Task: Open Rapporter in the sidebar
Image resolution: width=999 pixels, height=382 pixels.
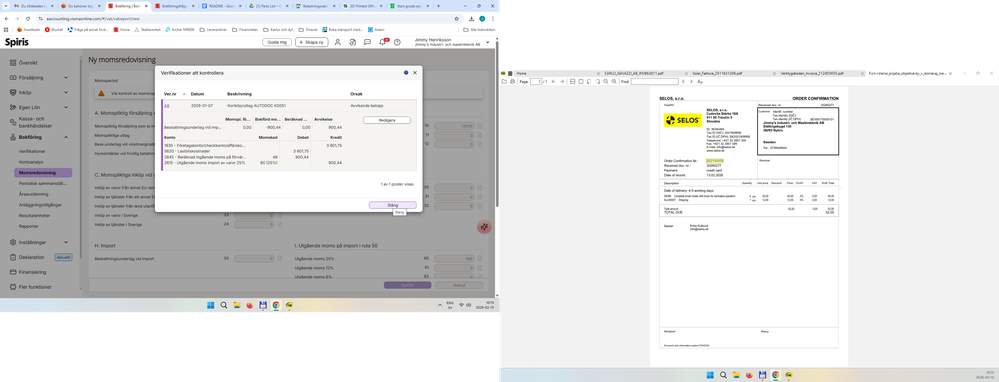Action: [x=29, y=226]
